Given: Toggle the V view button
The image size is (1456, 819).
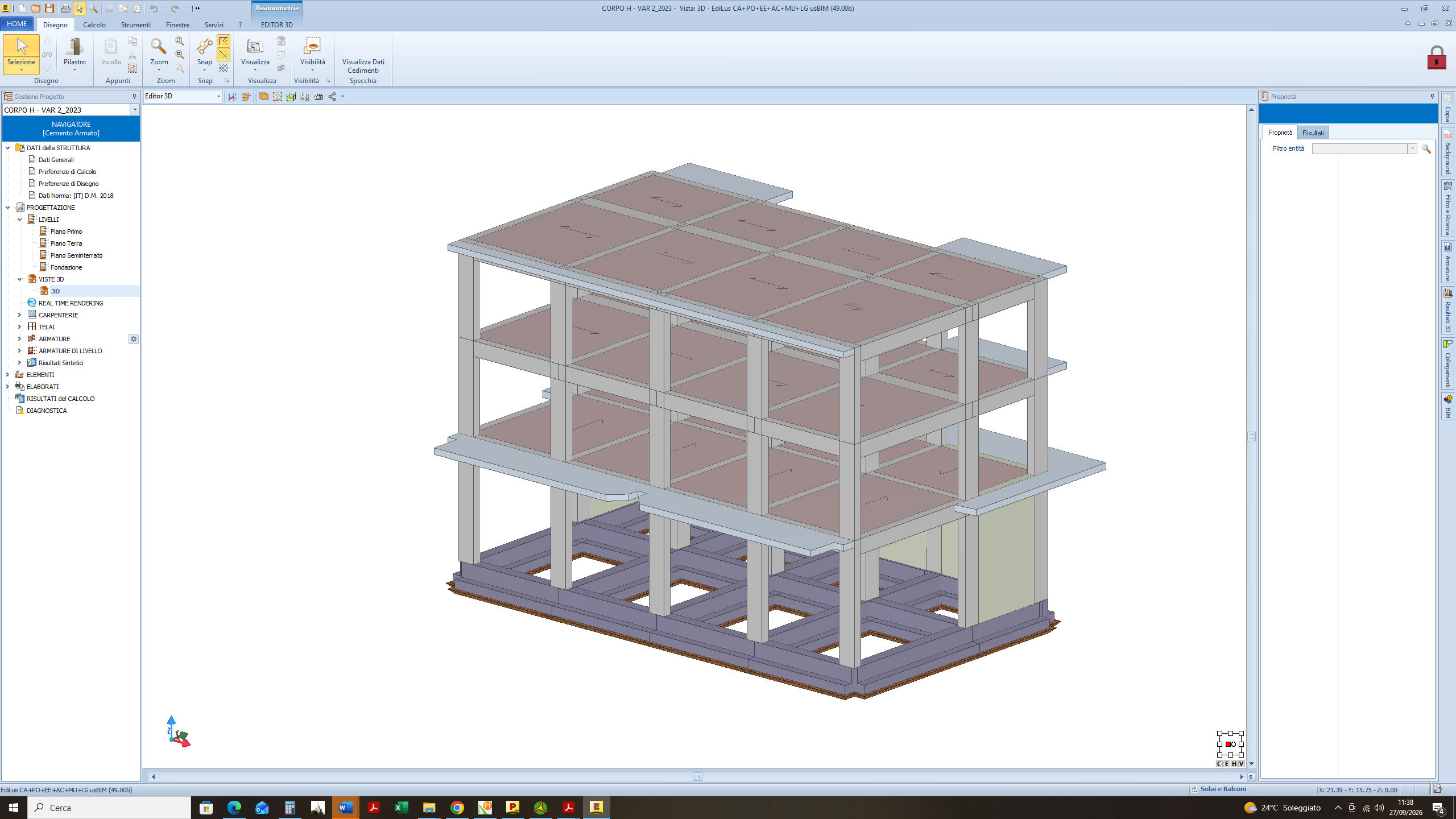Looking at the screenshot, I should [x=1242, y=764].
